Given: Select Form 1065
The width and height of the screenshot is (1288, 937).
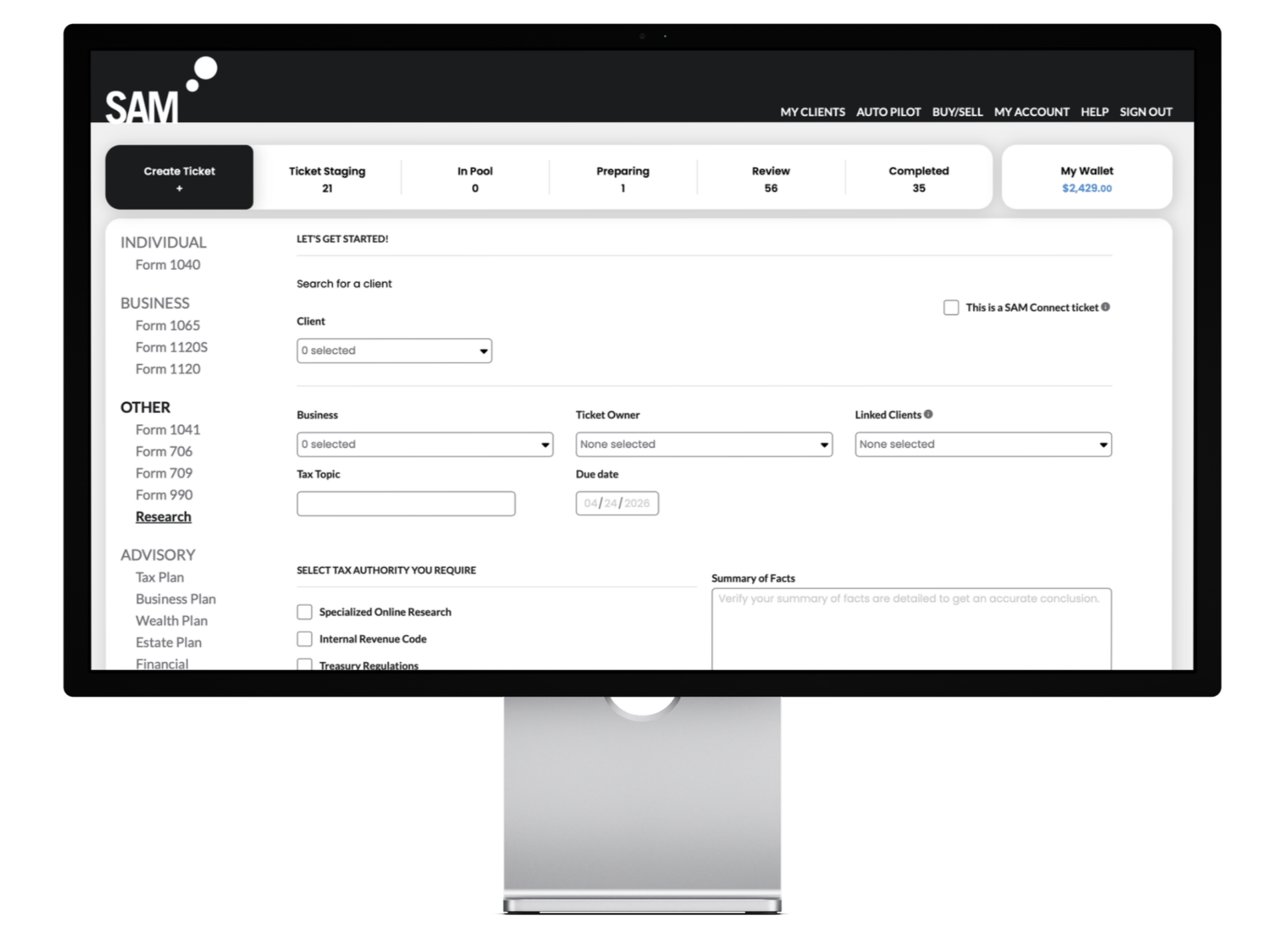Looking at the screenshot, I should 168,325.
